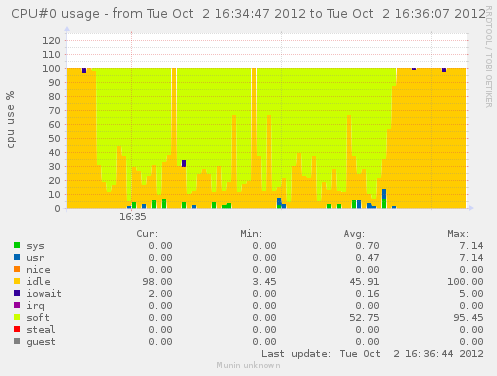Screen dimensions: 497x376
Task: Click the lime soft legend swatch
Action: [x=17, y=317]
